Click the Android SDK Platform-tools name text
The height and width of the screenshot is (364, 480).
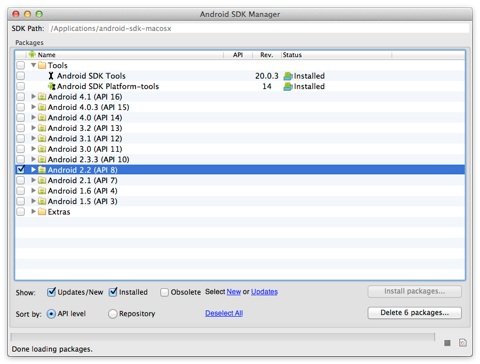click(108, 86)
